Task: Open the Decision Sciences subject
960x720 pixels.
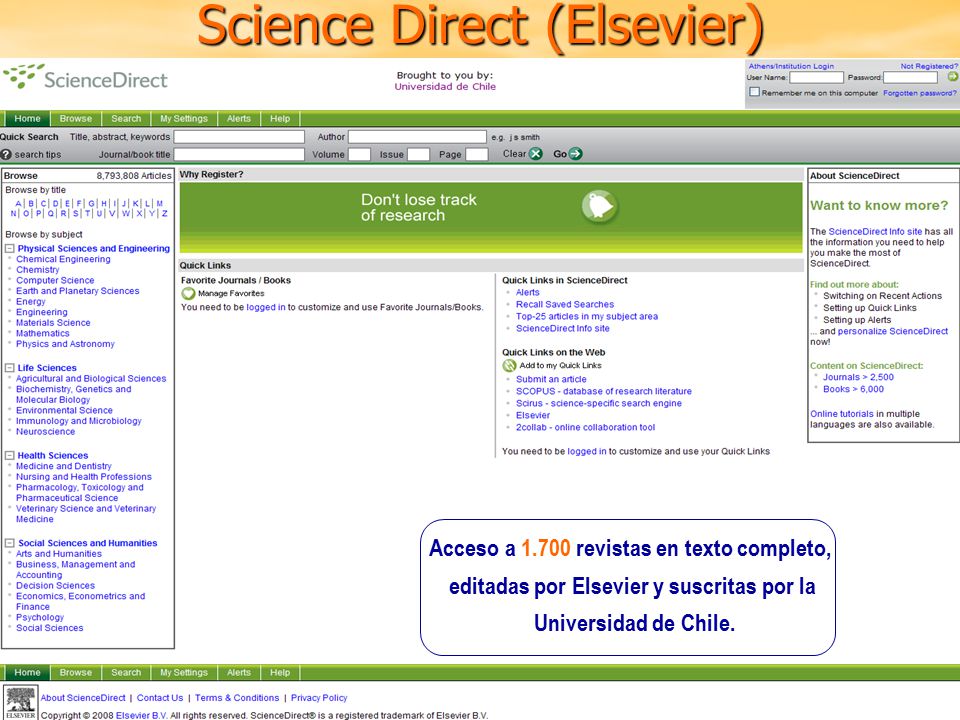Action: click(55, 586)
